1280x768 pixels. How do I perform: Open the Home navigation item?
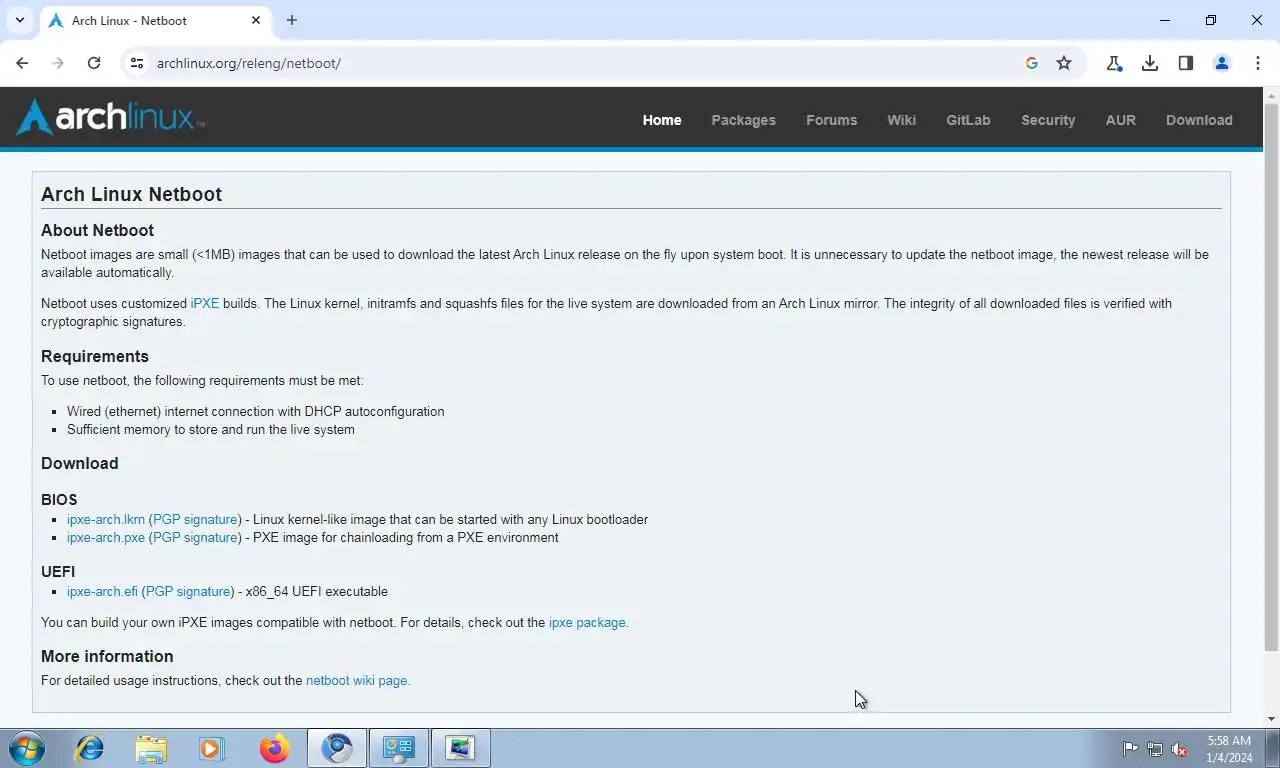[x=662, y=120]
